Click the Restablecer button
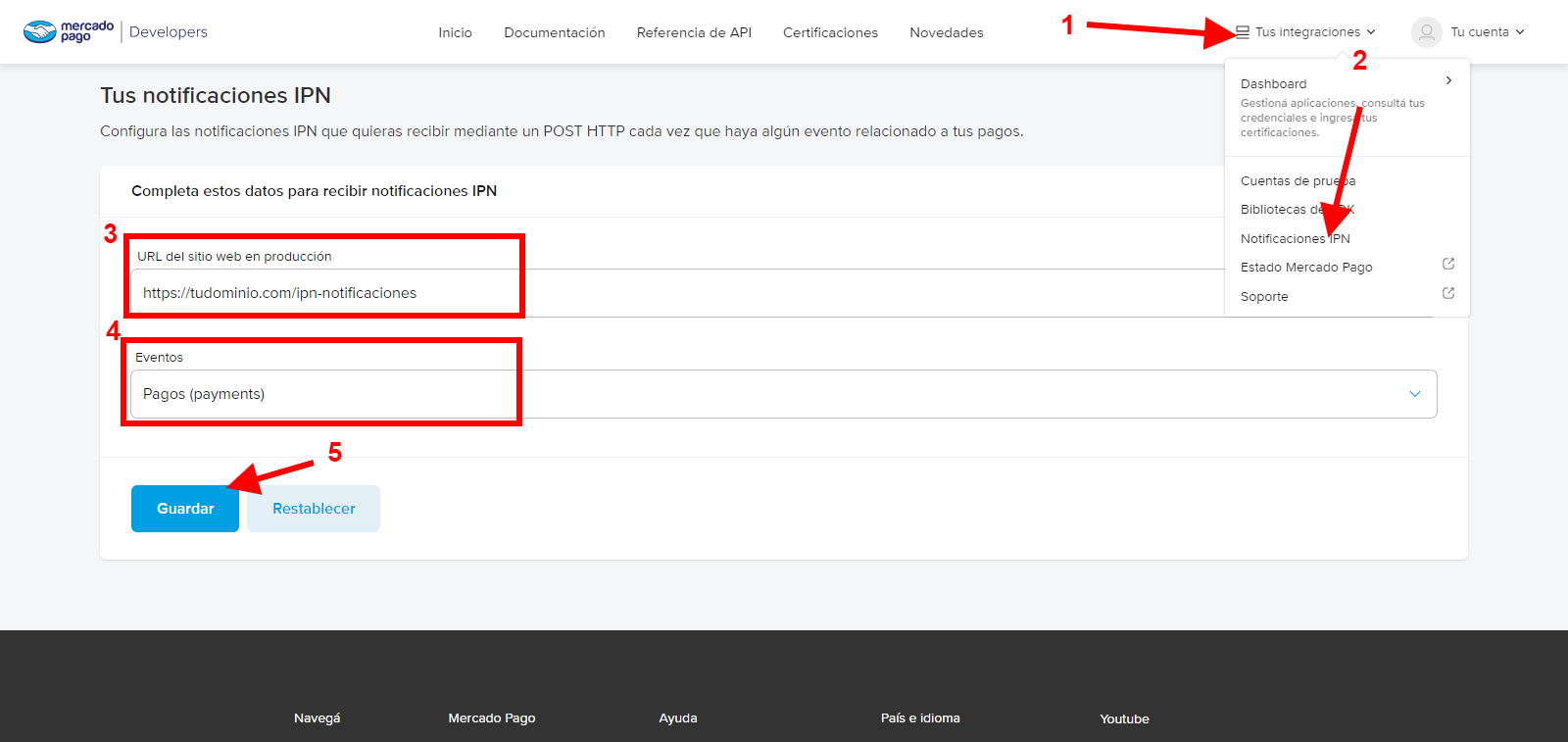The height and width of the screenshot is (742, 1568). 314,509
